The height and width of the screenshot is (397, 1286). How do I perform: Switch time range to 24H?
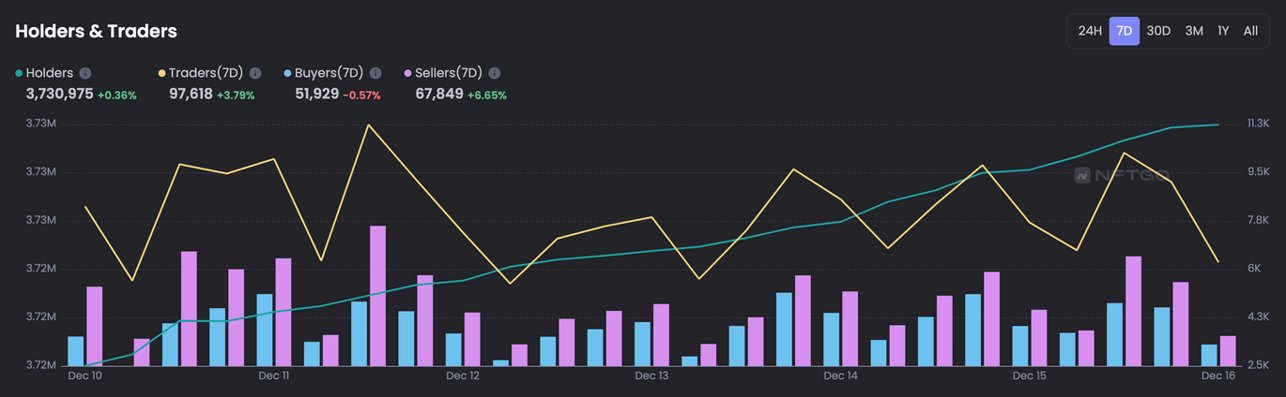1089,31
